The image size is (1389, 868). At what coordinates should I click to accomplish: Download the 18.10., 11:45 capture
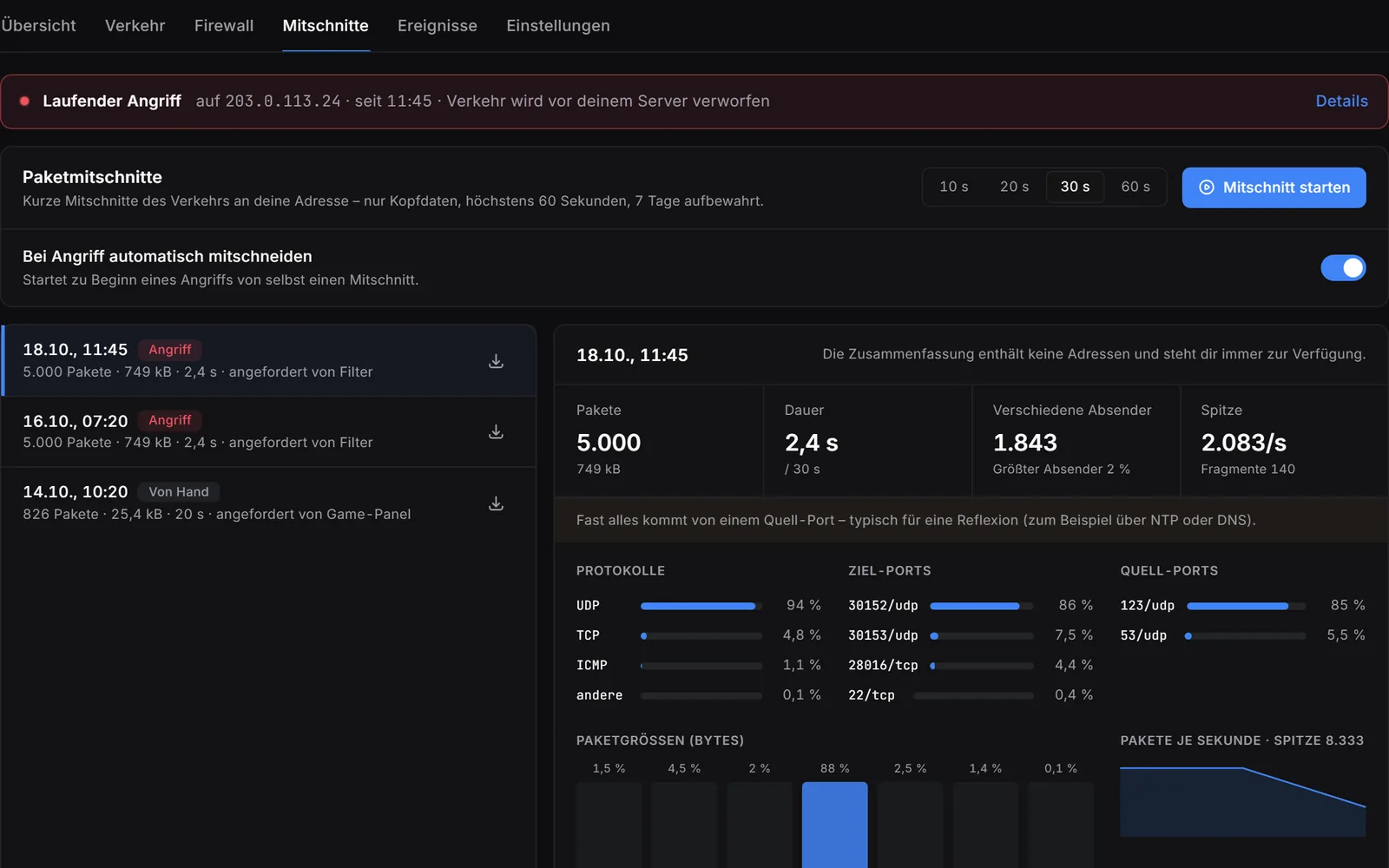point(496,361)
